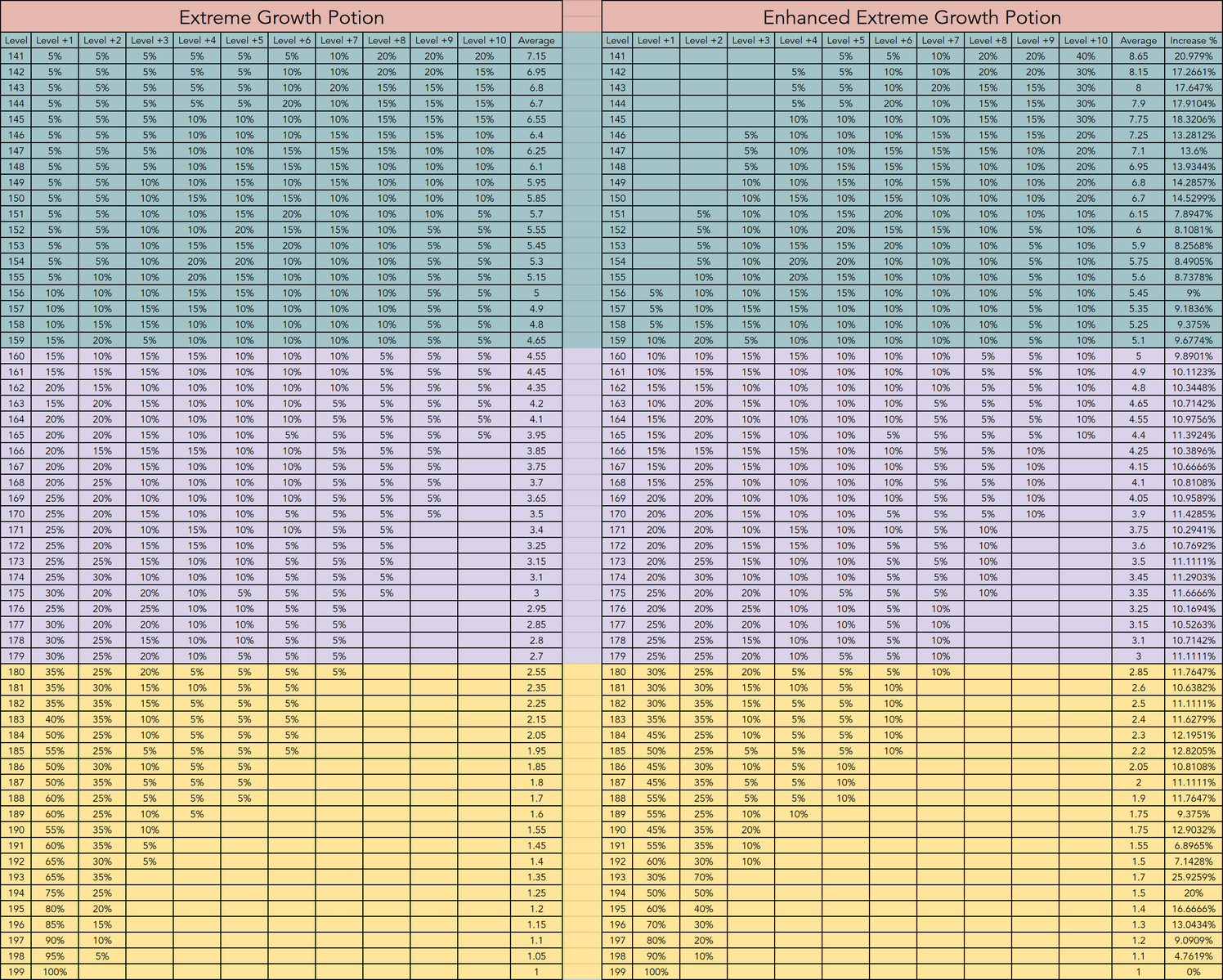Select the 95% cell for level 198, left table
The height and width of the screenshot is (980, 1223).
coord(54,956)
